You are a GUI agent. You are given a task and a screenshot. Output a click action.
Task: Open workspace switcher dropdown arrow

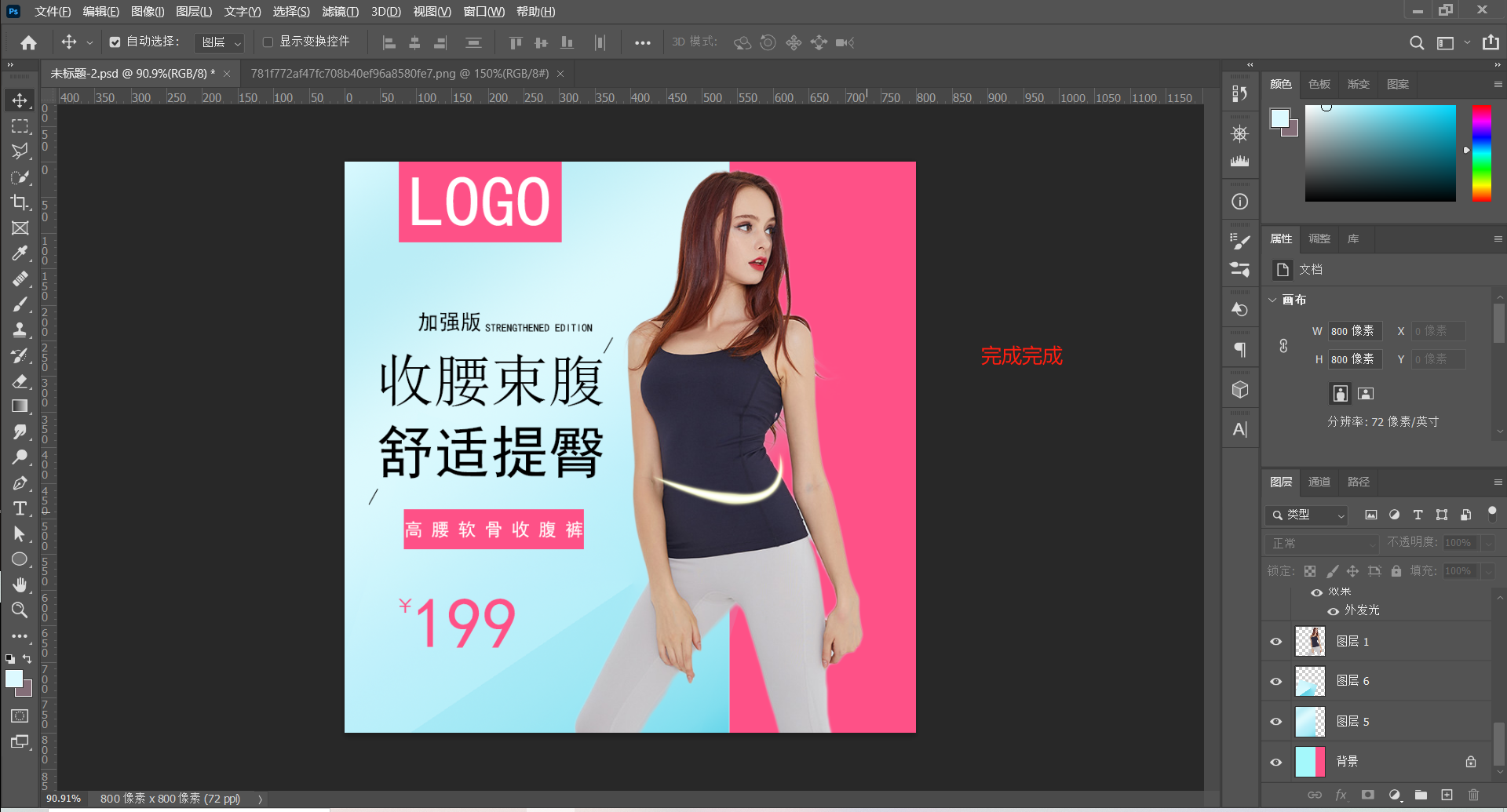[x=1466, y=42]
